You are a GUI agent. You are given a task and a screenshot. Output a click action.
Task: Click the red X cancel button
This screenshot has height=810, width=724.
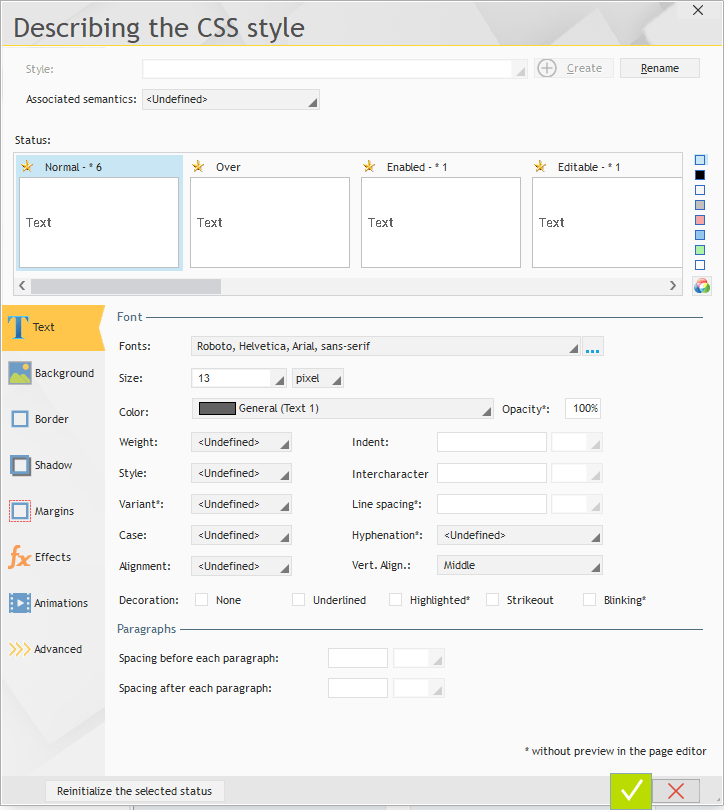[x=676, y=791]
